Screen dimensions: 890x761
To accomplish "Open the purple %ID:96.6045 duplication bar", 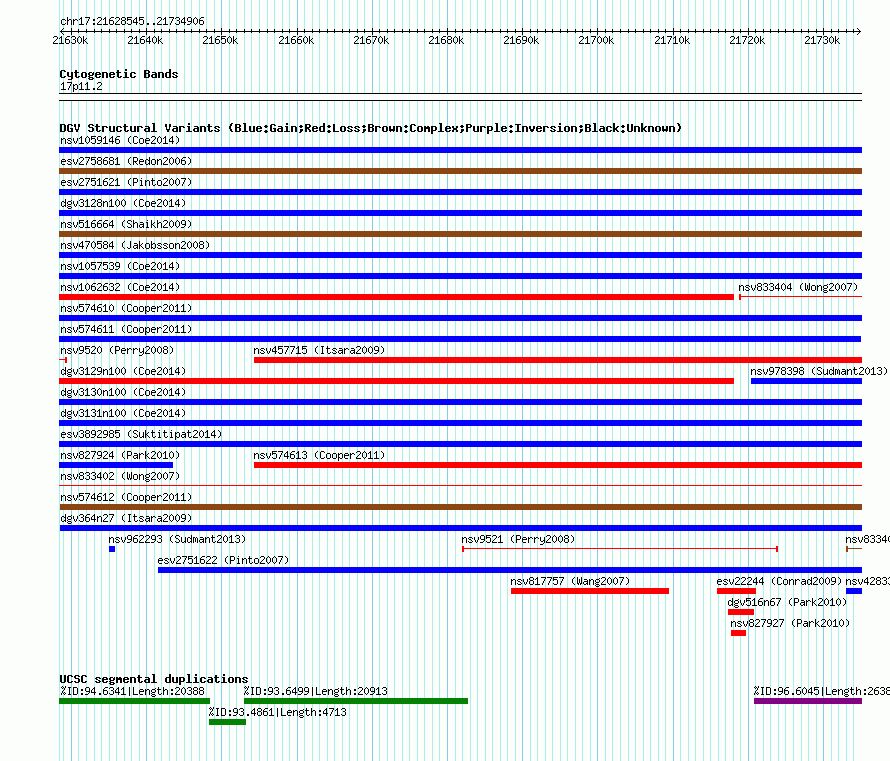I will [x=808, y=701].
